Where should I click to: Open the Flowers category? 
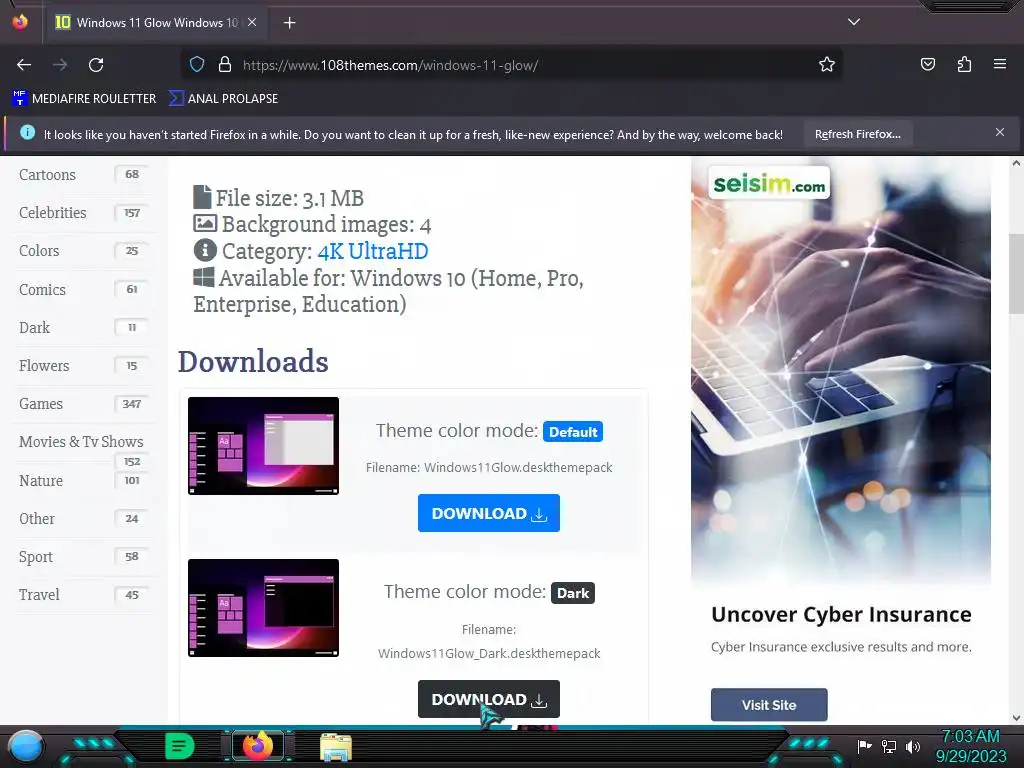44,366
